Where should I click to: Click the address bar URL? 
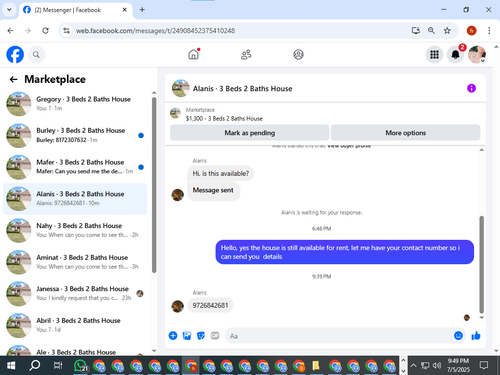coord(155,31)
